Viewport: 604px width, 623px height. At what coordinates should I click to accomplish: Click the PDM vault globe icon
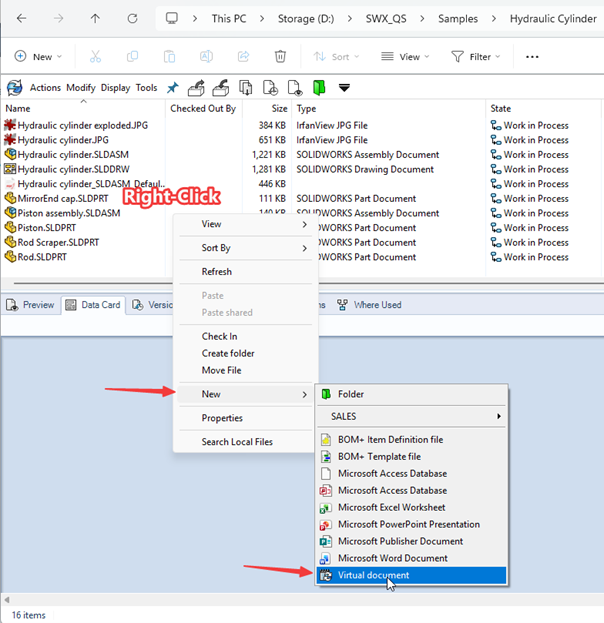coord(15,87)
